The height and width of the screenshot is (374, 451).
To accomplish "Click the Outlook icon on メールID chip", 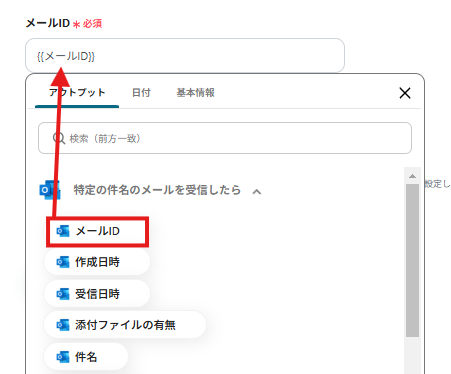I will tap(63, 231).
